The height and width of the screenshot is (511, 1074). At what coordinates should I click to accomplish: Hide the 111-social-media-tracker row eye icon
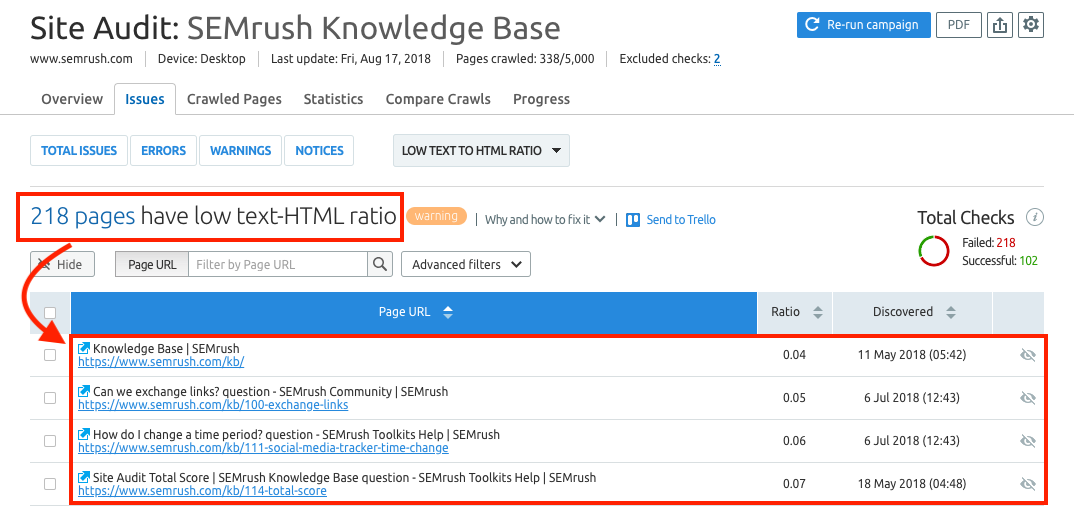pyautogui.click(x=1027, y=440)
